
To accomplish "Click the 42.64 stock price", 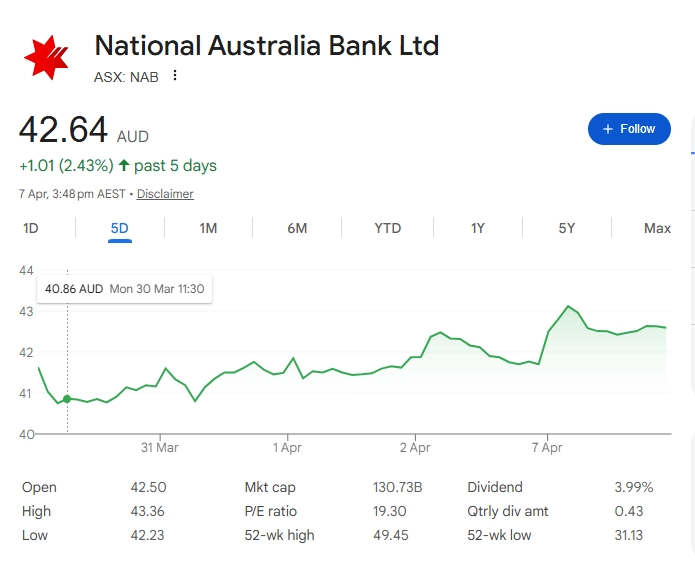I will click(x=64, y=132).
